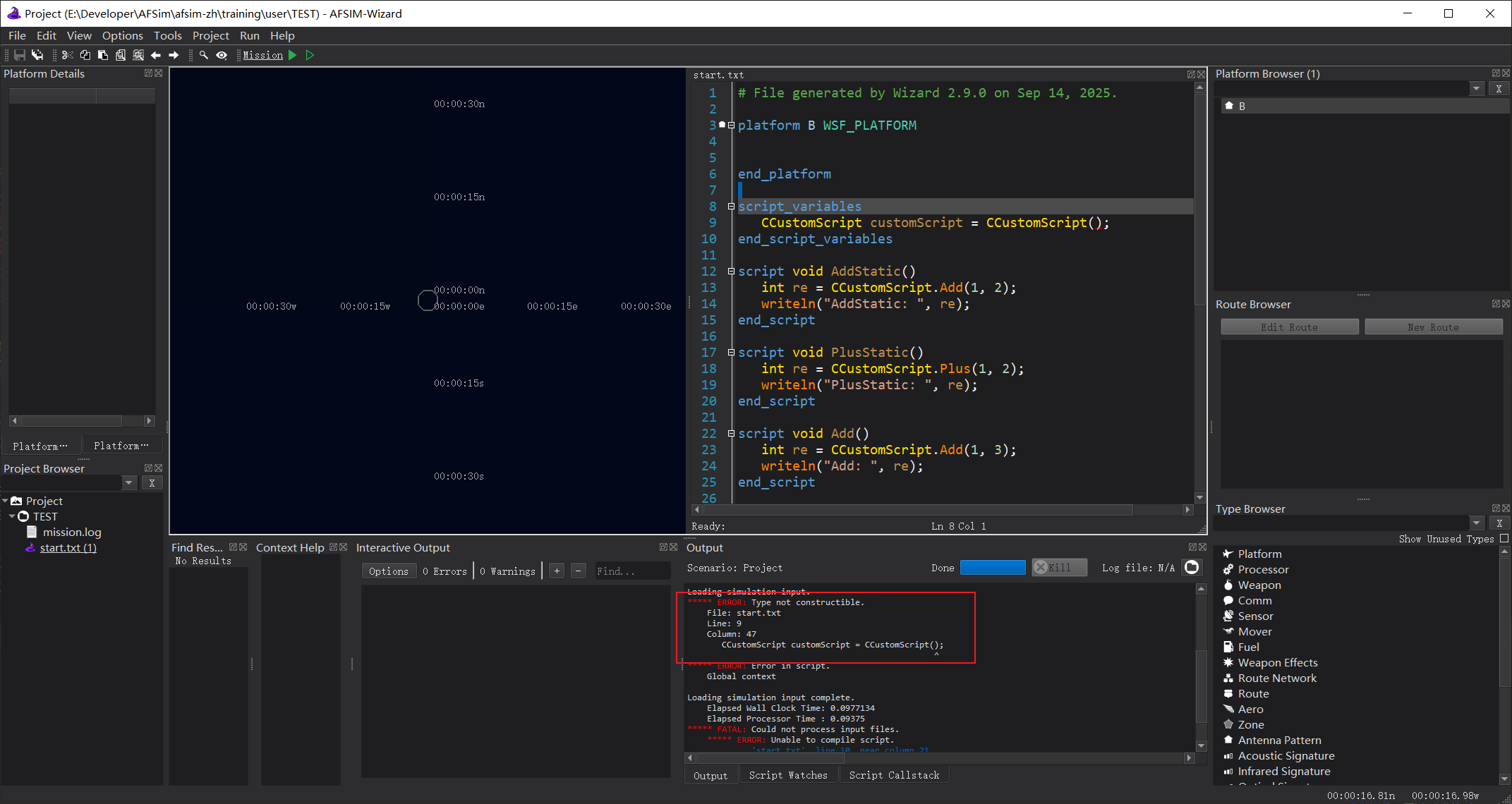Viewport: 1512px width, 804px height.
Task: Click the magnifier Find icon
Action: click(204, 55)
